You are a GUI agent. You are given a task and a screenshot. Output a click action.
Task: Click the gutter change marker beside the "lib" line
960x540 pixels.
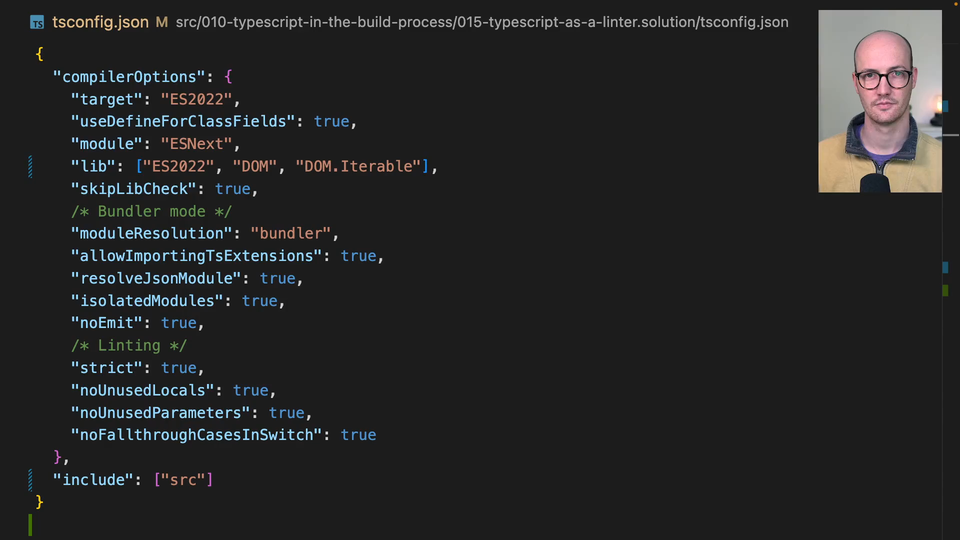point(30,166)
